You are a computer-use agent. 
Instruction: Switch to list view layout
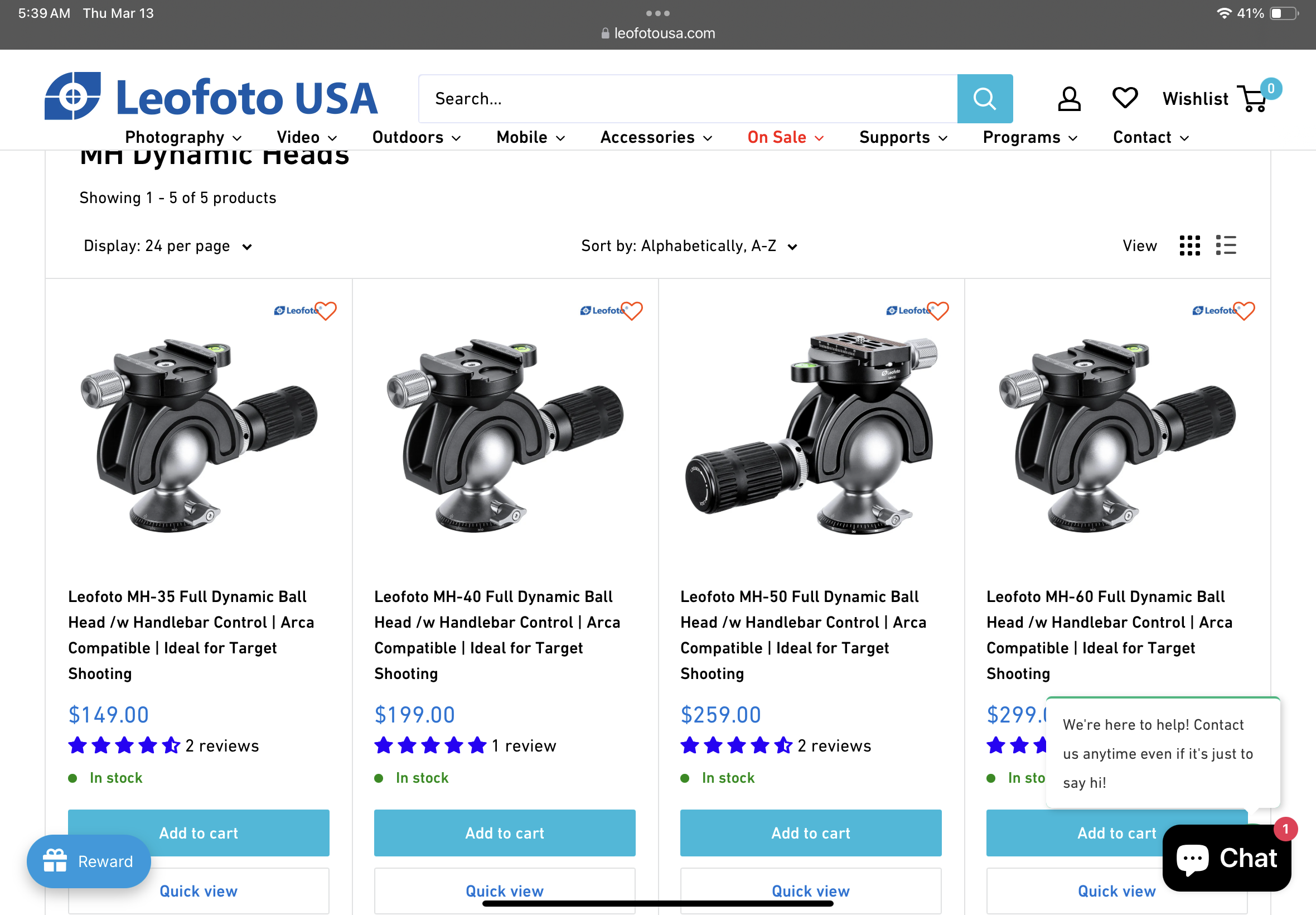coord(1226,245)
